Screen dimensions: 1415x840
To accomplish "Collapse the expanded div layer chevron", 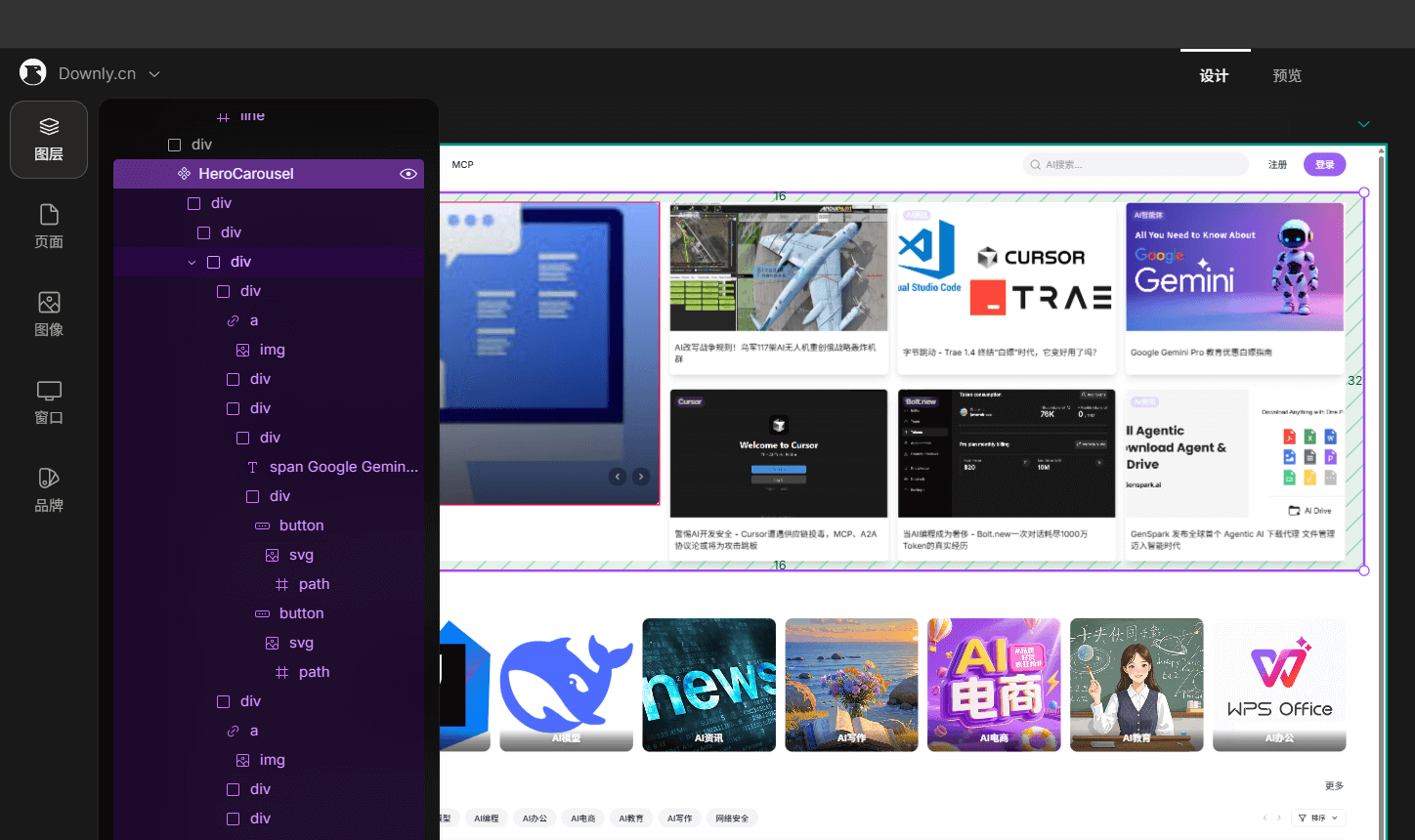I will [193, 262].
